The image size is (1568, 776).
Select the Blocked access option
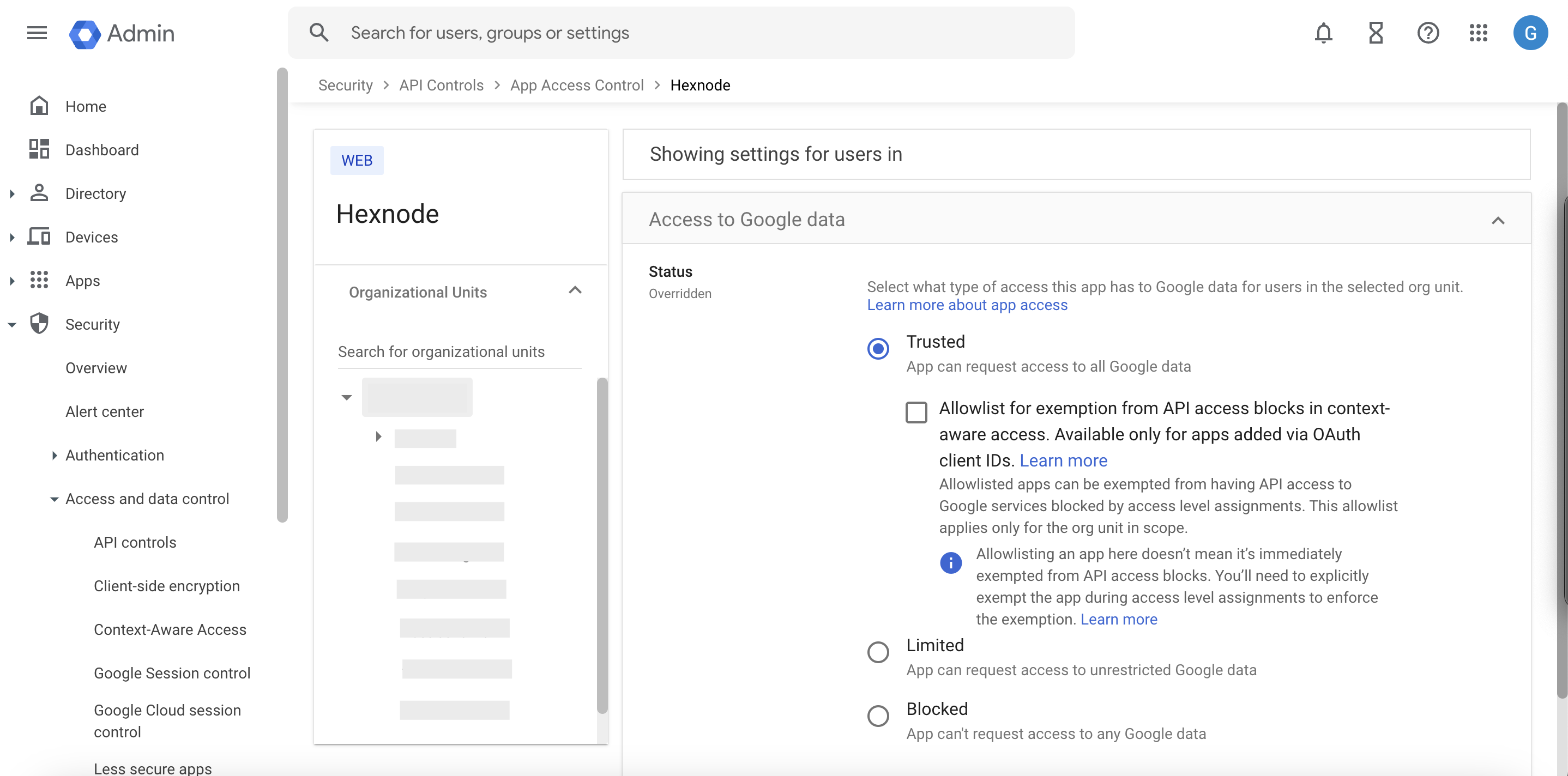pyautogui.click(x=878, y=717)
